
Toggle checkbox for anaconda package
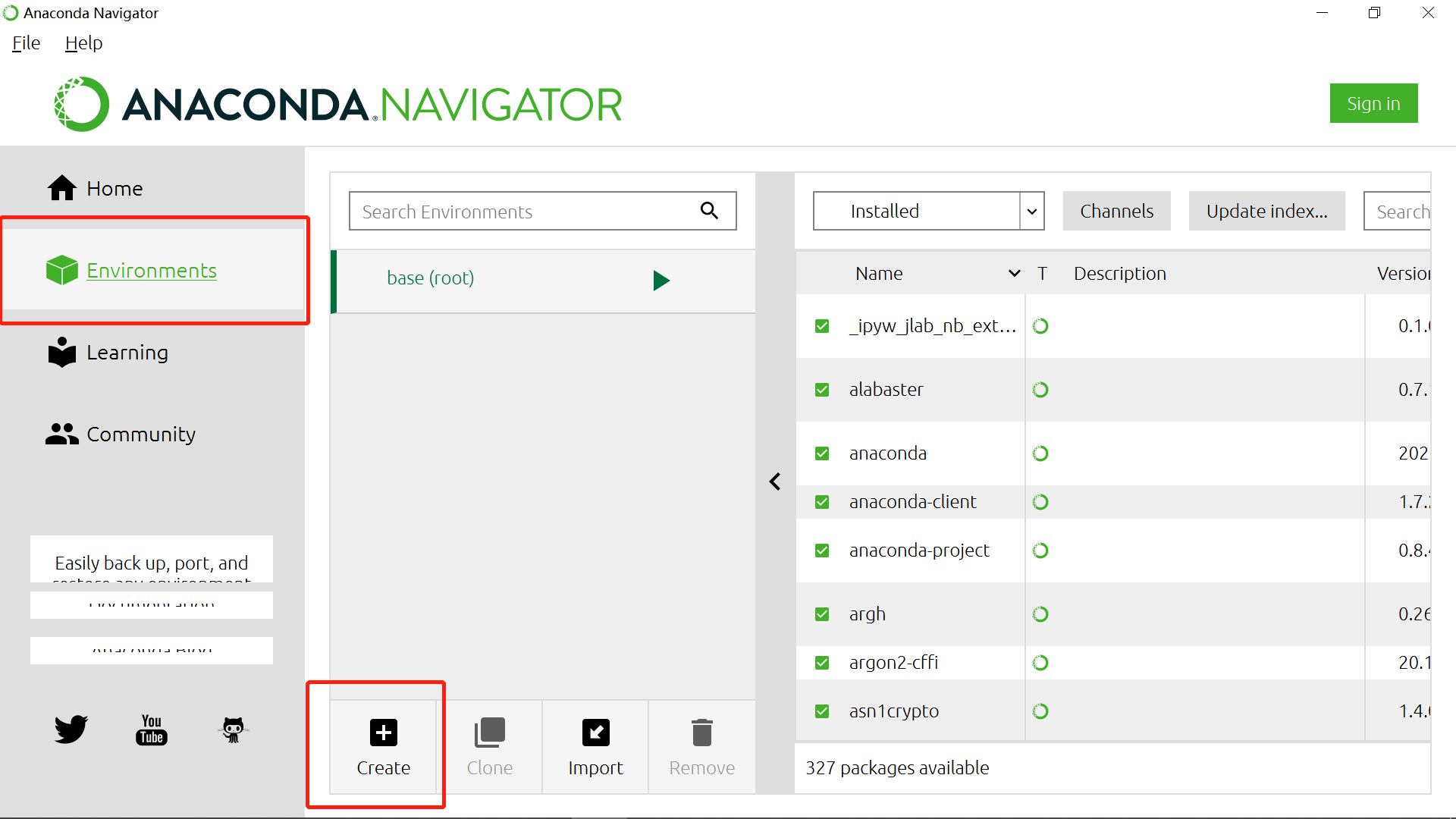823,453
